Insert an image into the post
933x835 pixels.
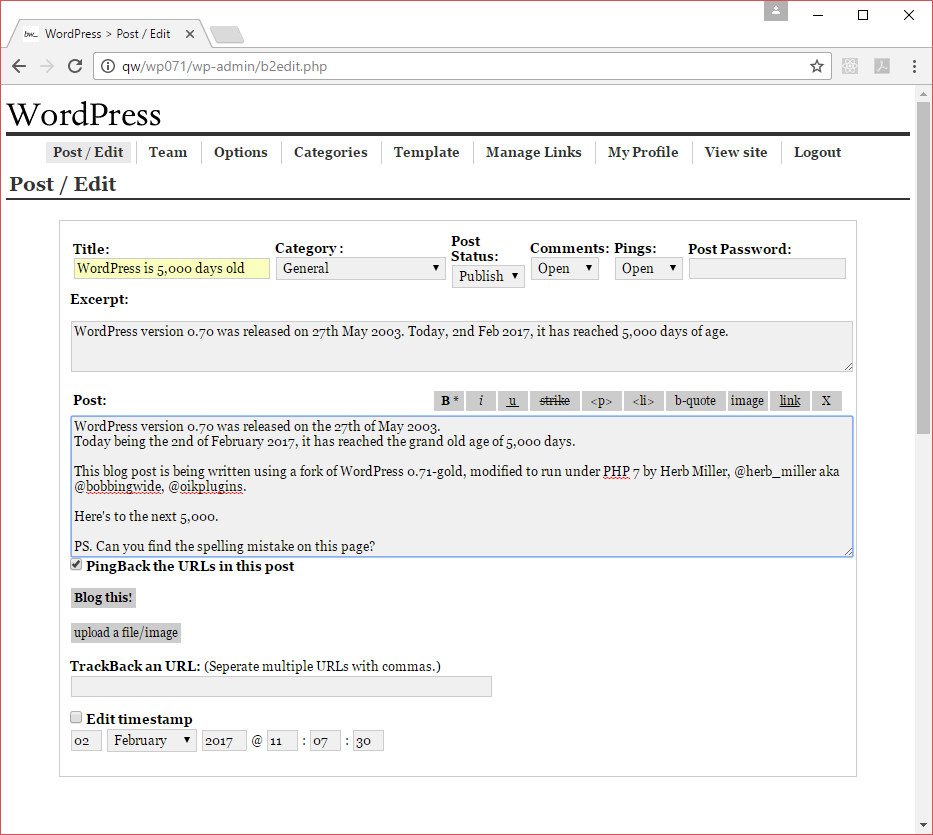click(x=747, y=400)
